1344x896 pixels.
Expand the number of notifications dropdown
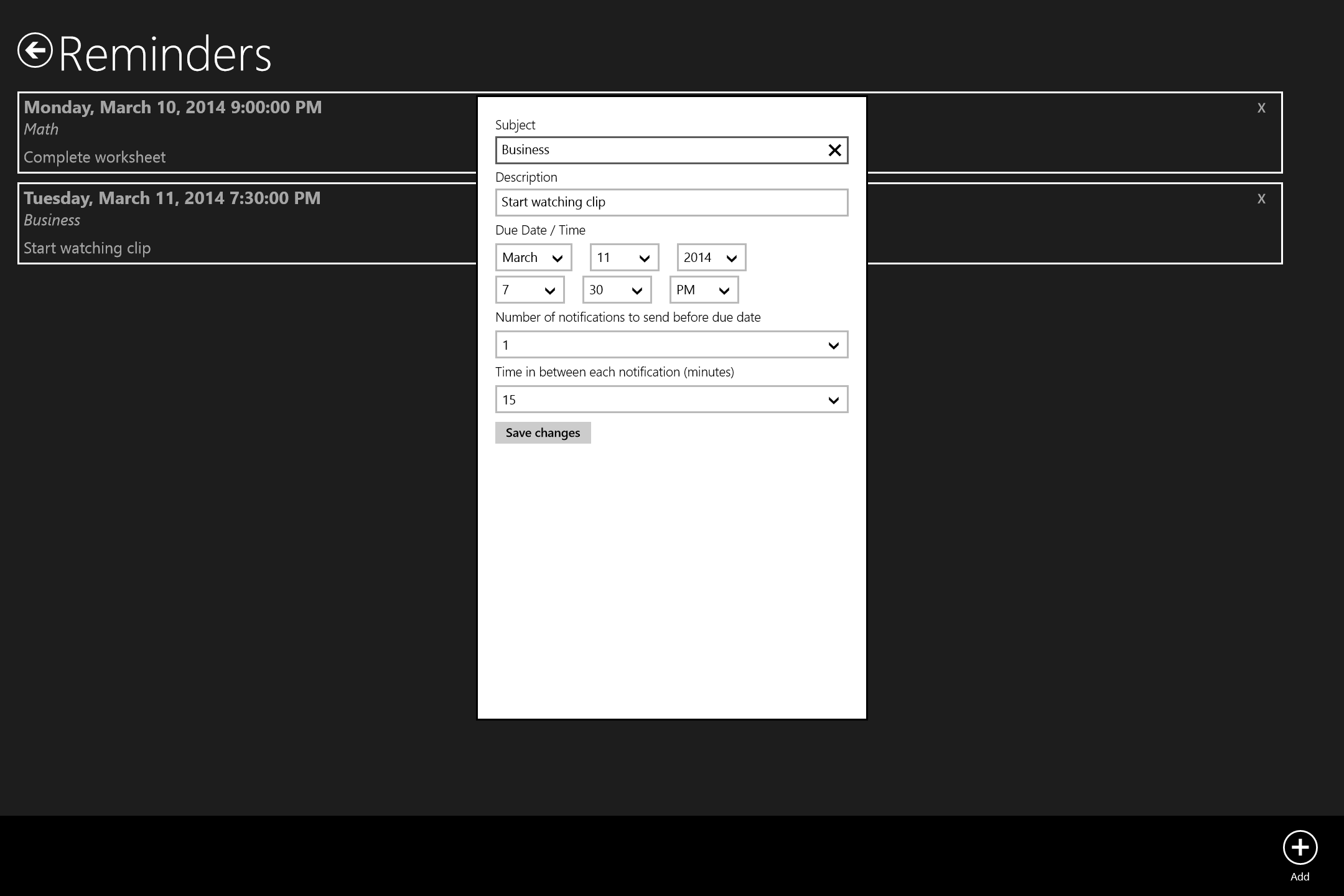coord(671,345)
